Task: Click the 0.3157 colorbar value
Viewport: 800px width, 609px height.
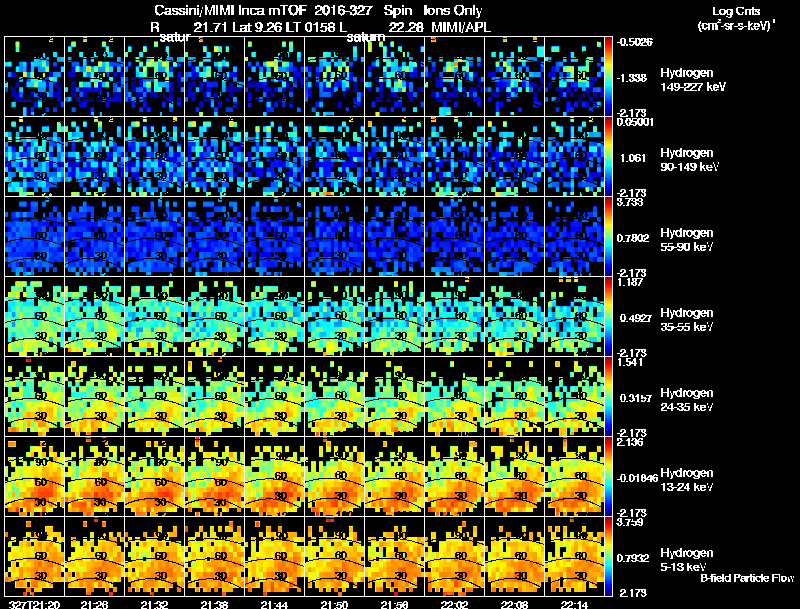Action: 636,398
